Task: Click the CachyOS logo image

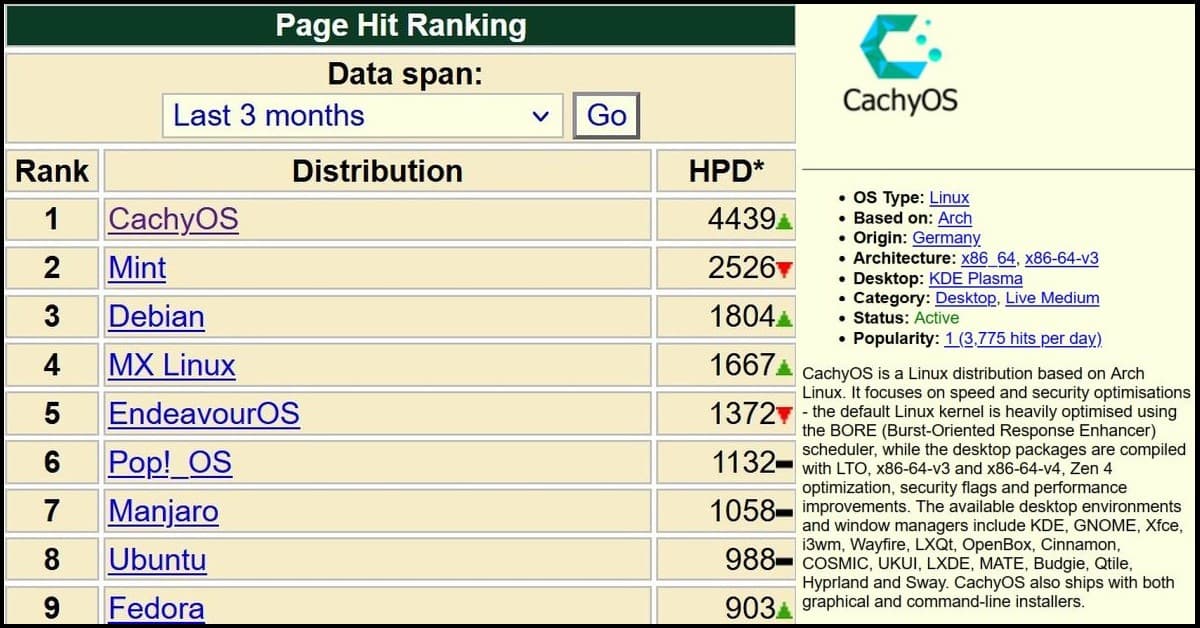Action: coord(900,64)
